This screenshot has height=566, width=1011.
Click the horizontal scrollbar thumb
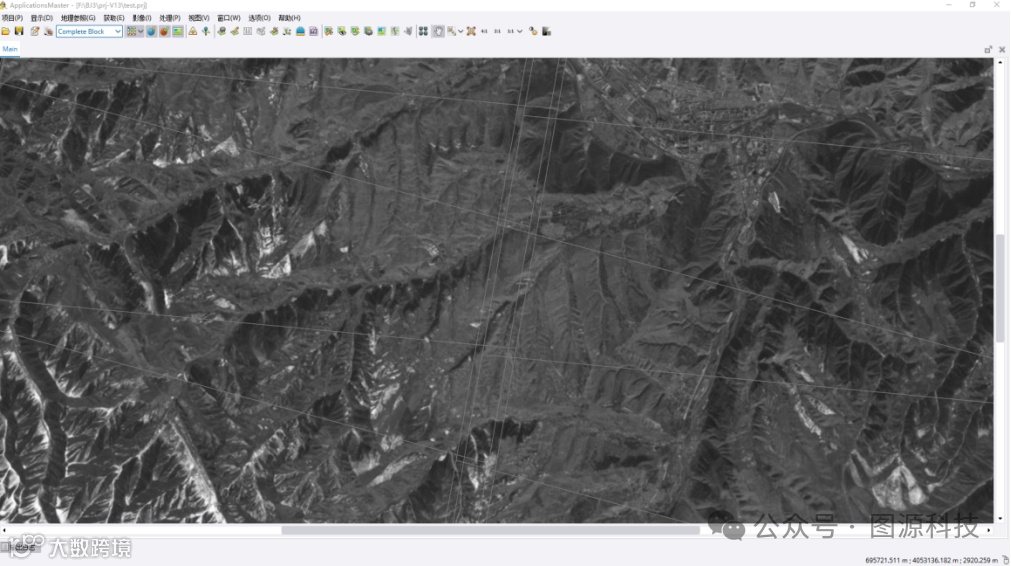click(x=490, y=531)
